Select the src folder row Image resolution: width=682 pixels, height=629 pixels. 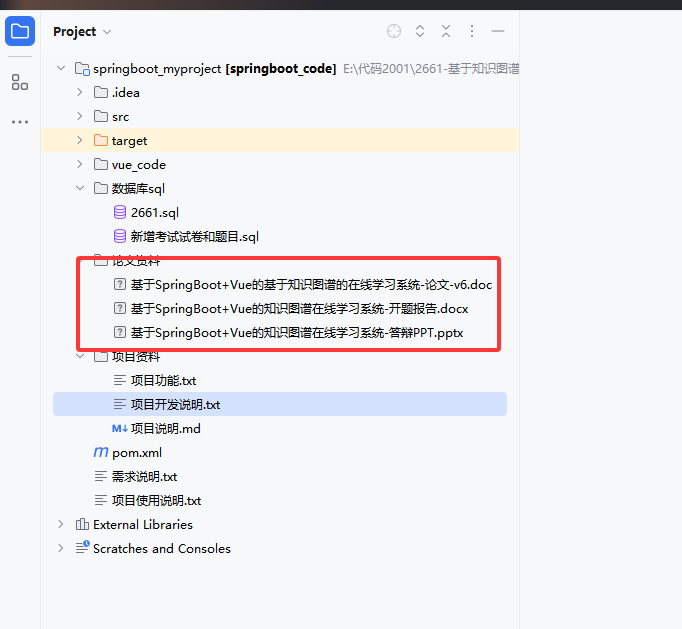(280, 116)
